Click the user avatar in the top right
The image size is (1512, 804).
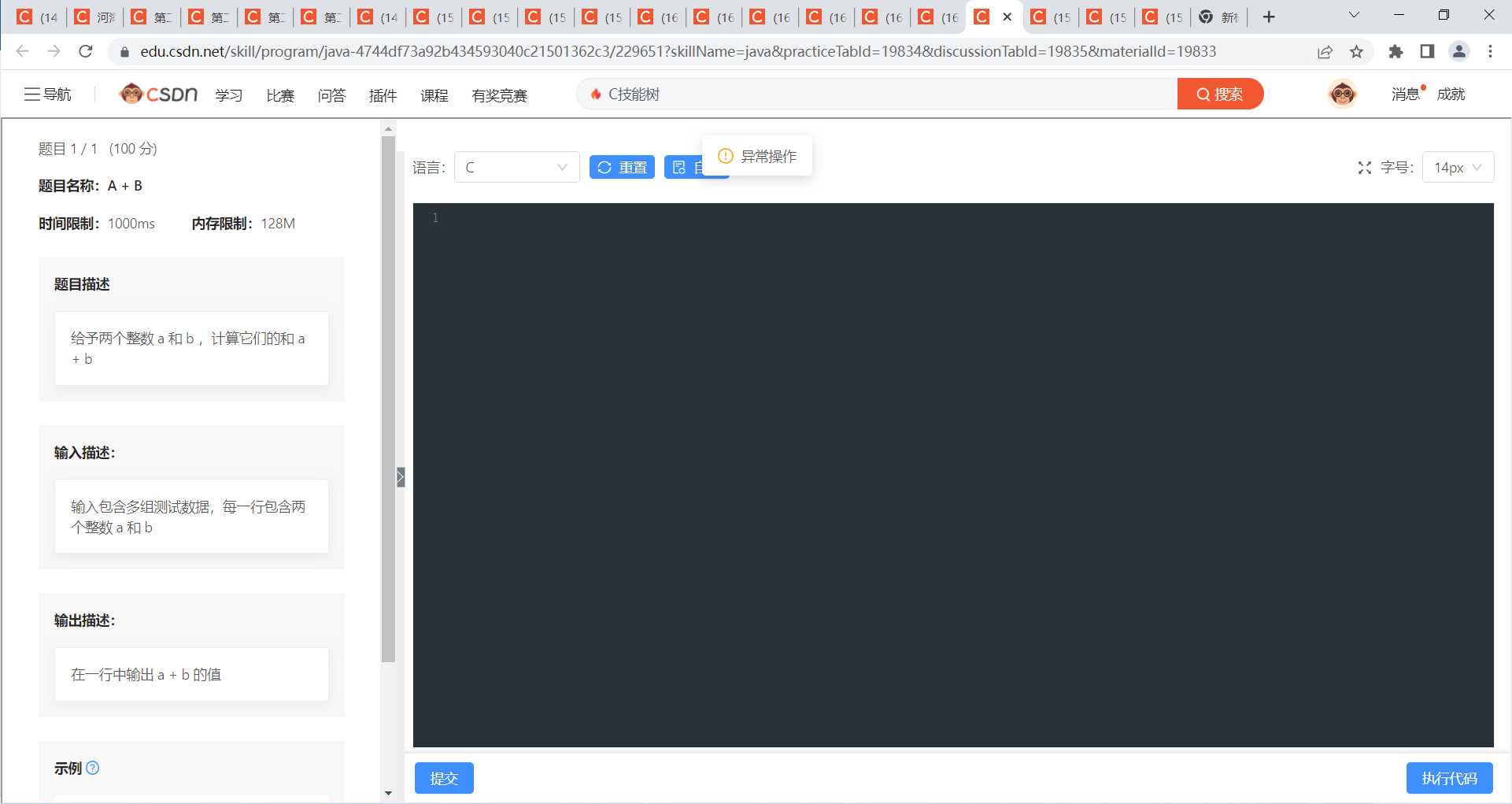pyautogui.click(x=1342, y=94)
